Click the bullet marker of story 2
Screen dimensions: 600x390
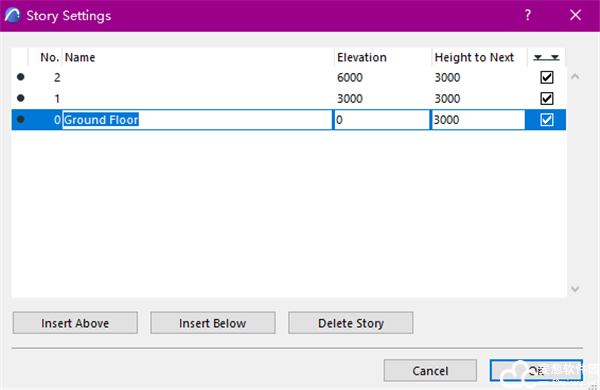pos(21,77)
